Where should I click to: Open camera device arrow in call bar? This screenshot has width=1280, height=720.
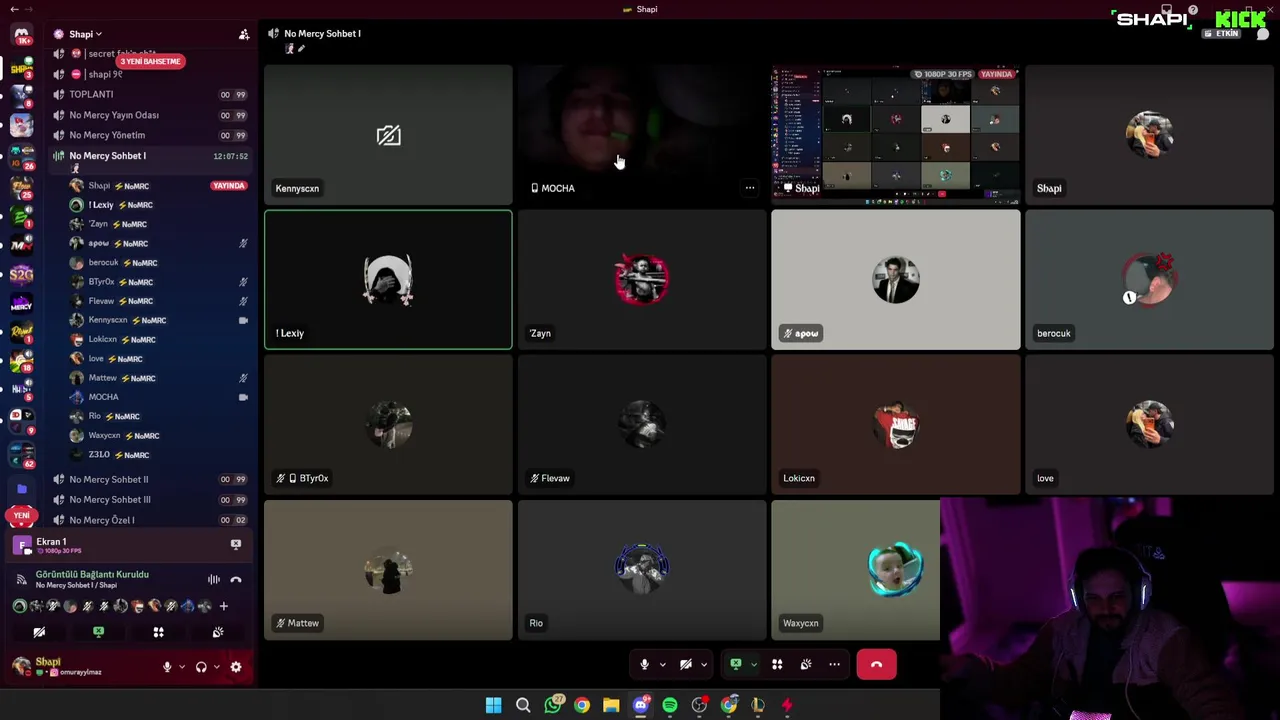(x=704, y=664)
